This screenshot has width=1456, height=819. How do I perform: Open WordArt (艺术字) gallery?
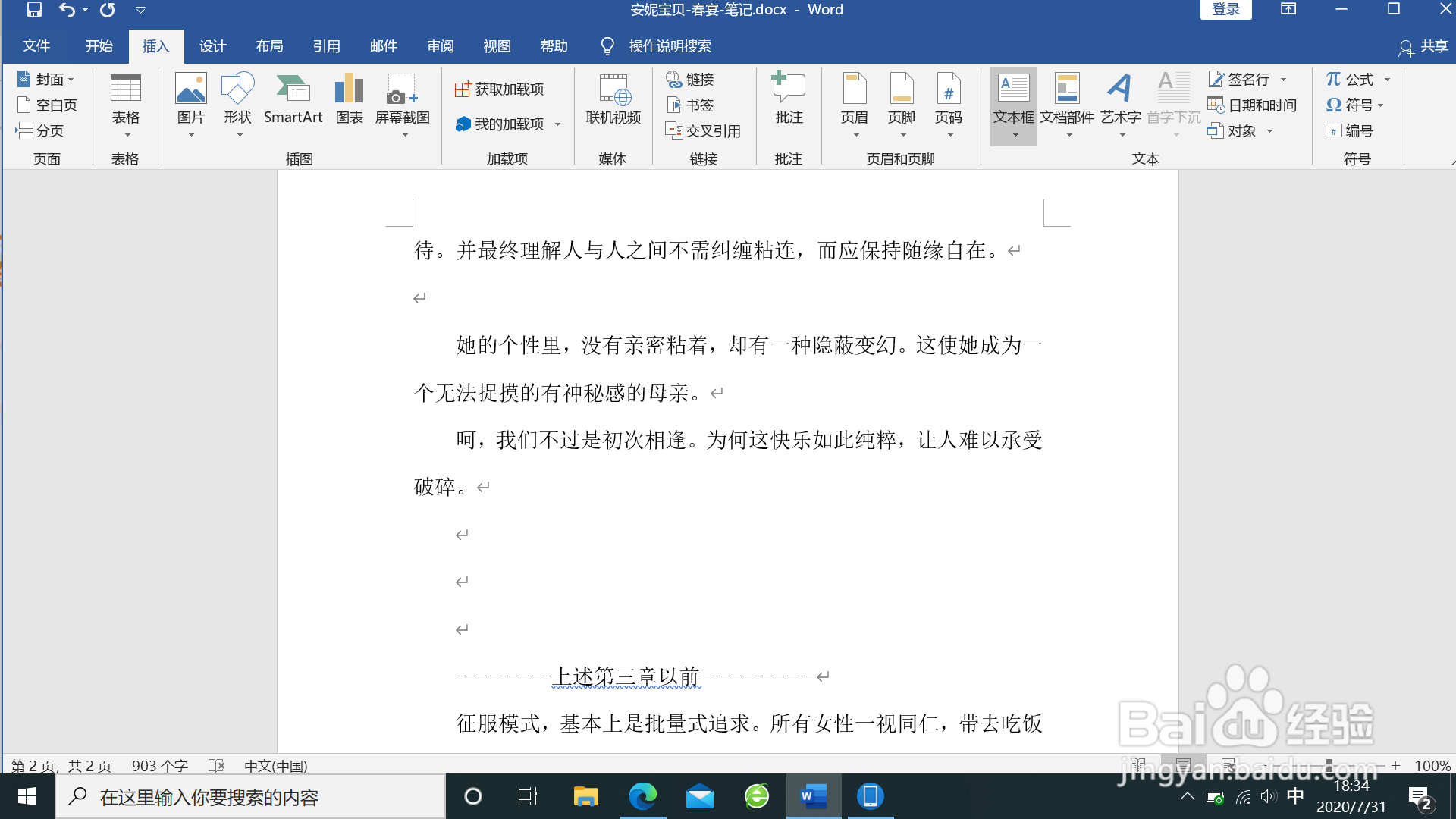(x=1121, y=105)
